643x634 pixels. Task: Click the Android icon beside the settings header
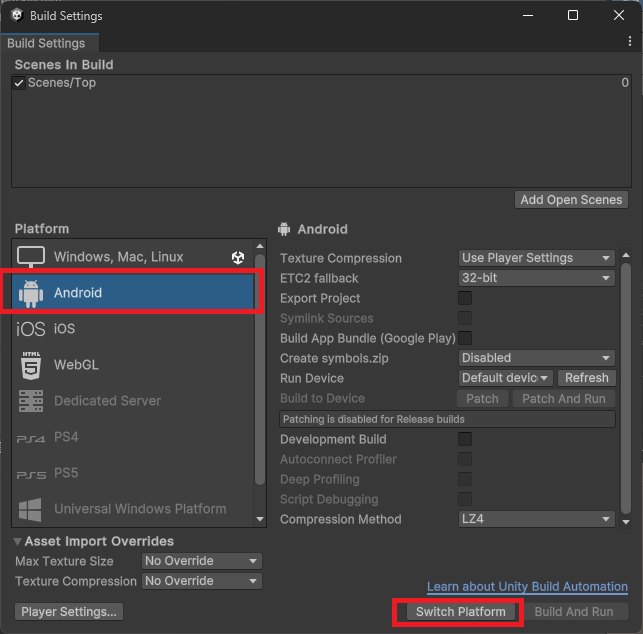click(284, 229)
